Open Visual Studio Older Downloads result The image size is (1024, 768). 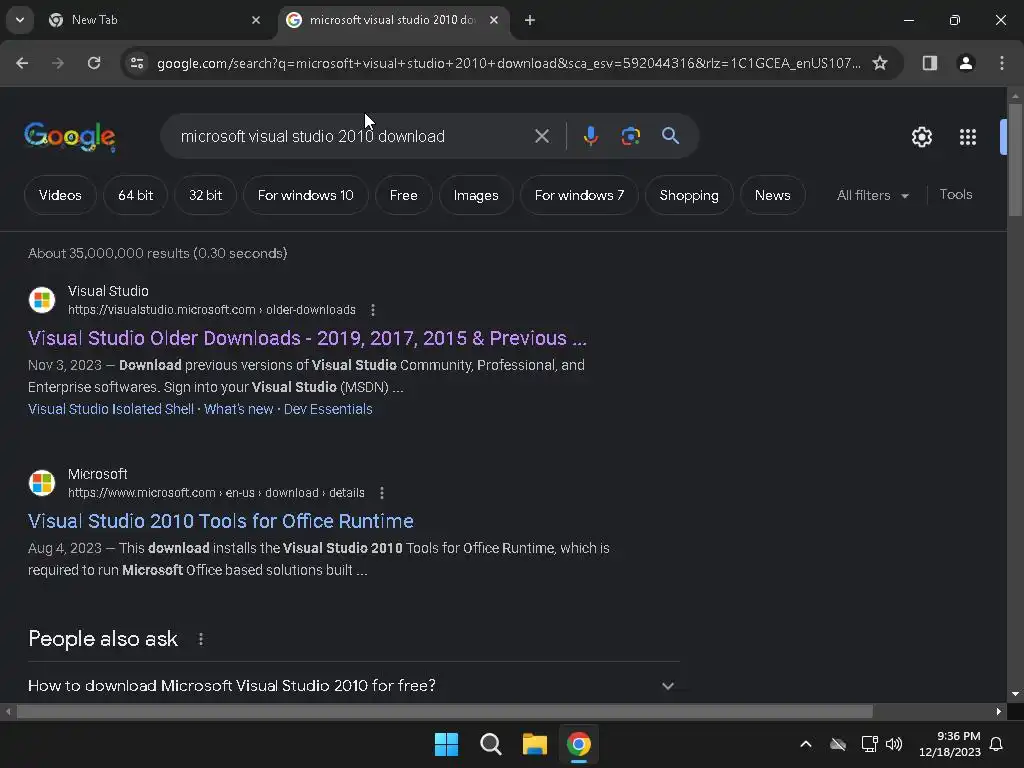[307, 338]
